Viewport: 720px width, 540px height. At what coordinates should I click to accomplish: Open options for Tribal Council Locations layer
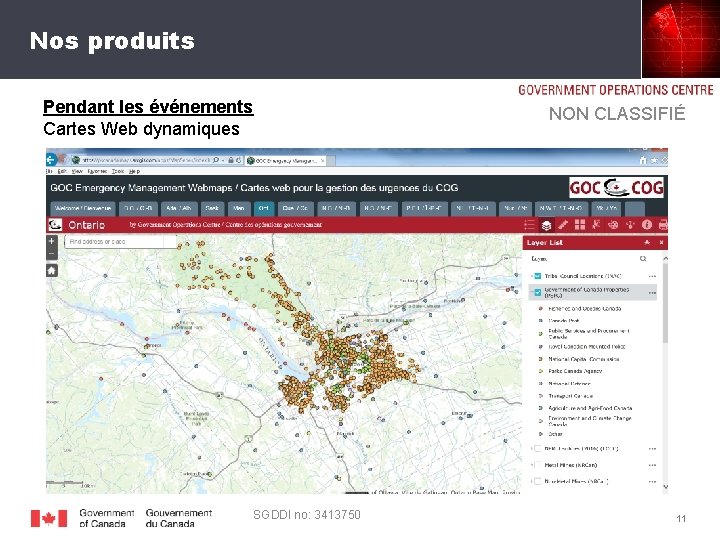(x=652, y=276)
